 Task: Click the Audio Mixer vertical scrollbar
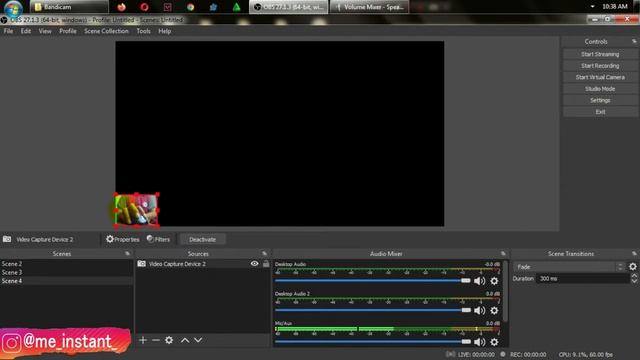(x=505, y=291)
